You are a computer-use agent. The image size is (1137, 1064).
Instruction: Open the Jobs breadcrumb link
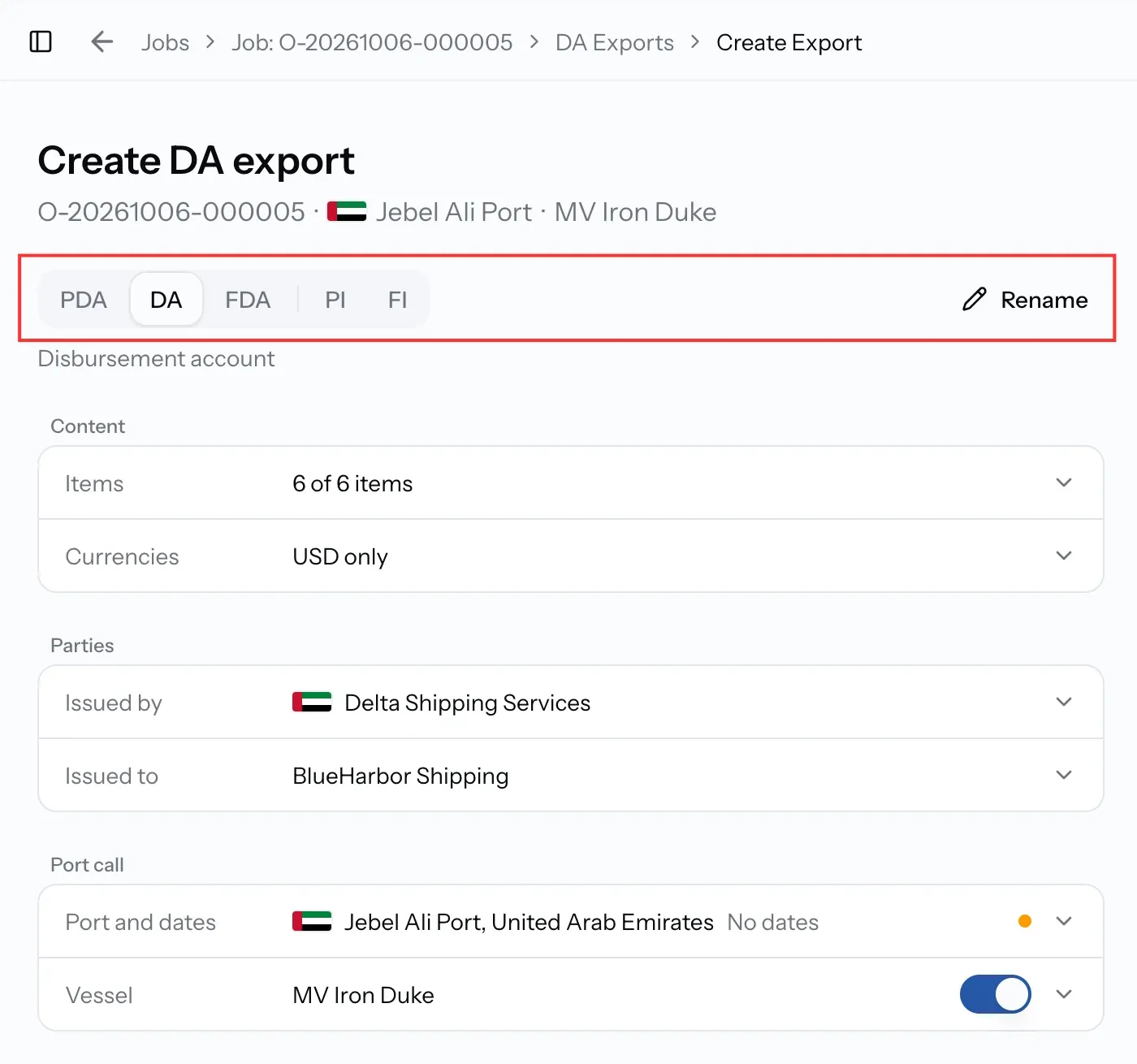tap(165, 42)
